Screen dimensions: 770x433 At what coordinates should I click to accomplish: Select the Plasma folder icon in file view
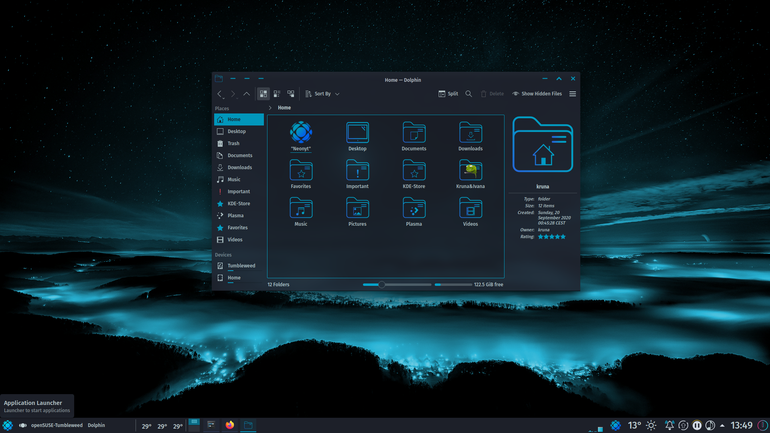(414, 208)
